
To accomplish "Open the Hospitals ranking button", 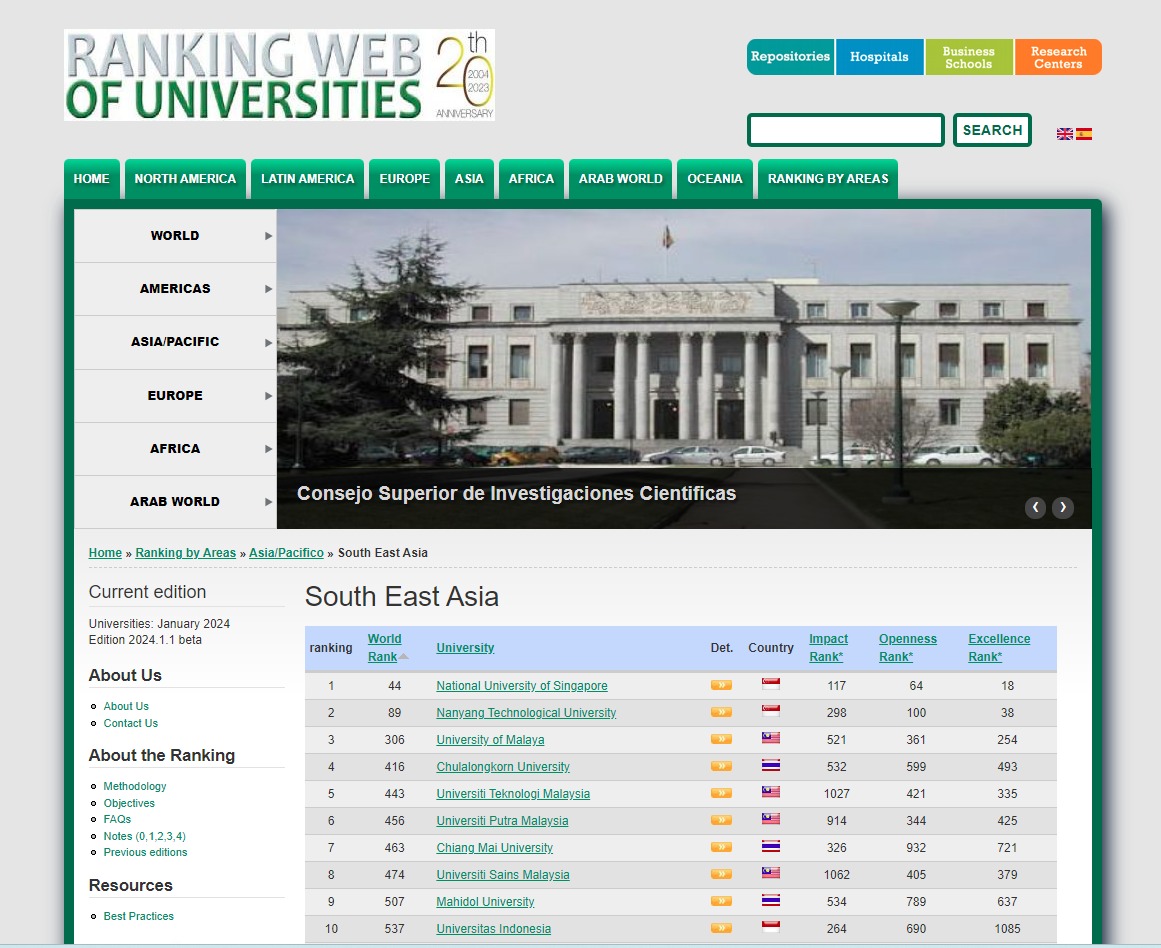I will click(x=880, y=57).
